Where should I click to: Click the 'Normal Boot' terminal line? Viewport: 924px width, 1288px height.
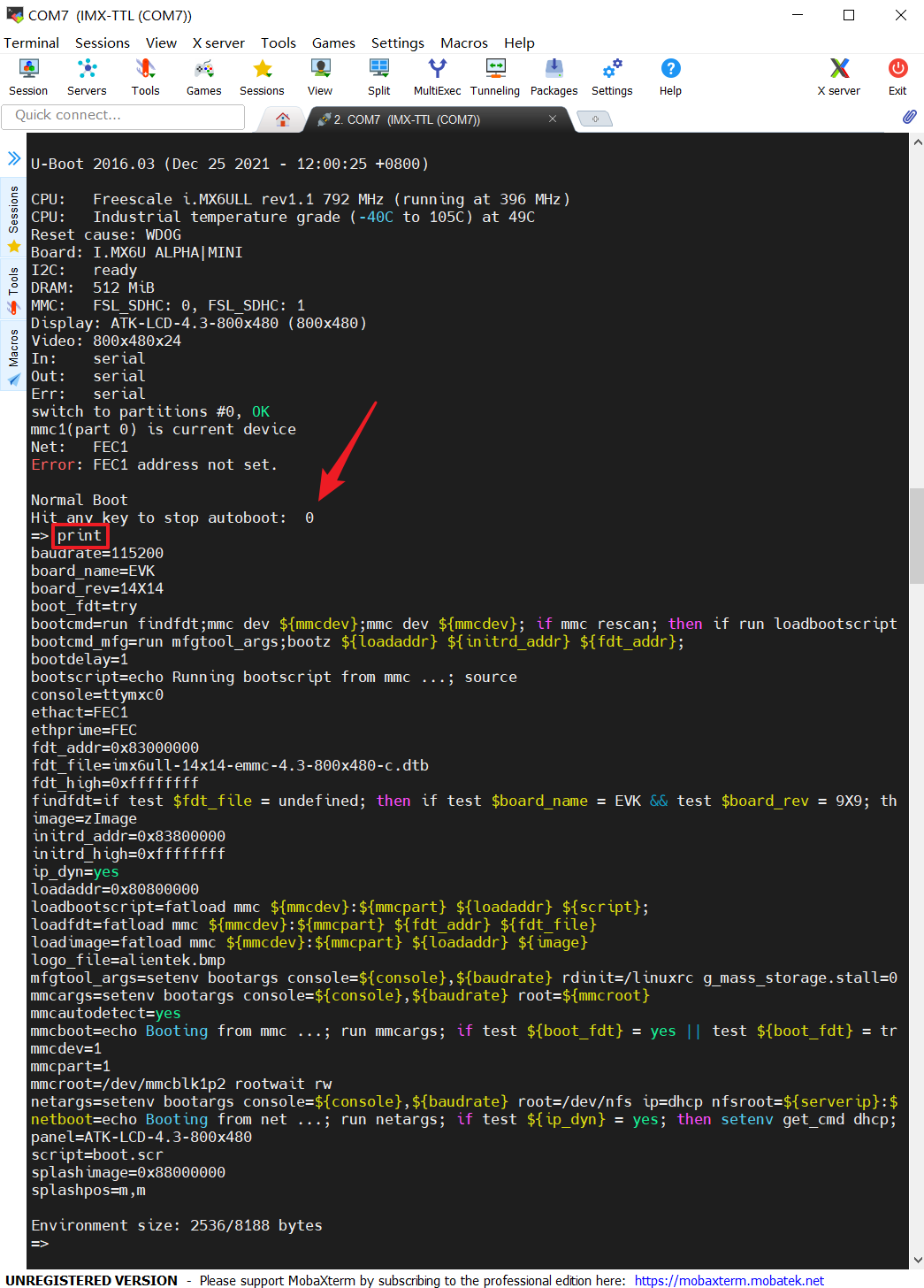(x=80, y=500)
